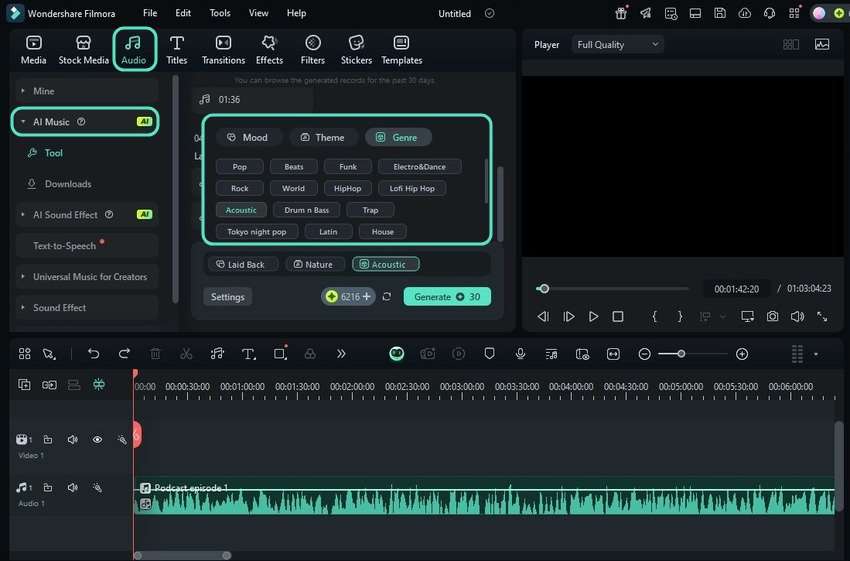Click the timeline zoom slider handle

(x=681, y=354)
